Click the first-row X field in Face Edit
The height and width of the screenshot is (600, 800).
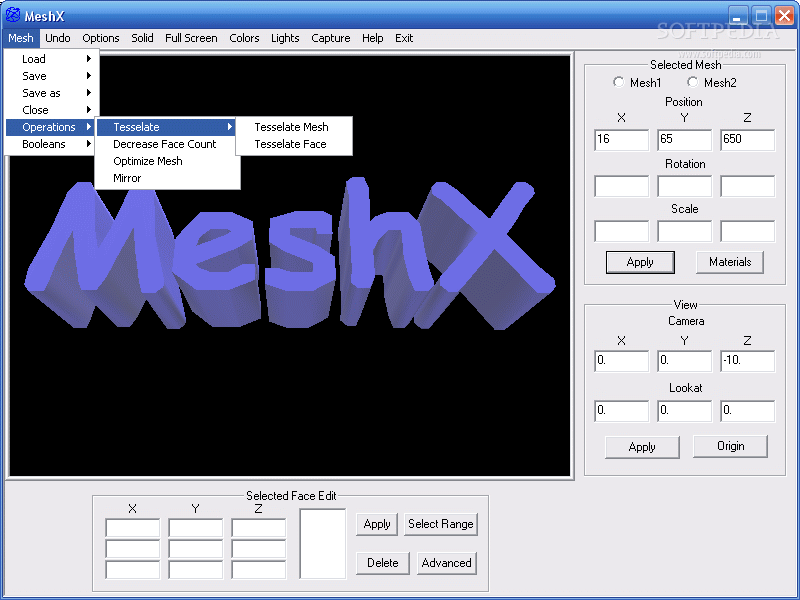tap(133, 528)
